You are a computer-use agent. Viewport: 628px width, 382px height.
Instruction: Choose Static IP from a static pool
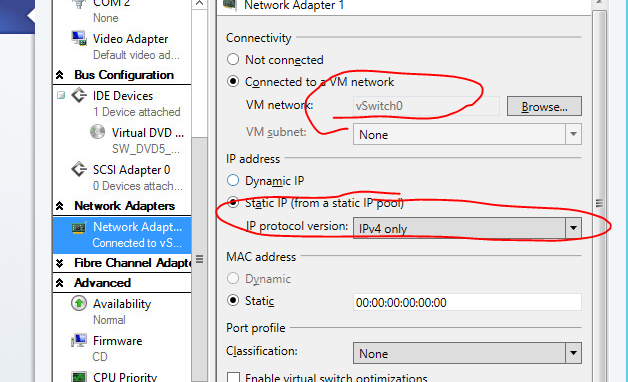point(233,203)
